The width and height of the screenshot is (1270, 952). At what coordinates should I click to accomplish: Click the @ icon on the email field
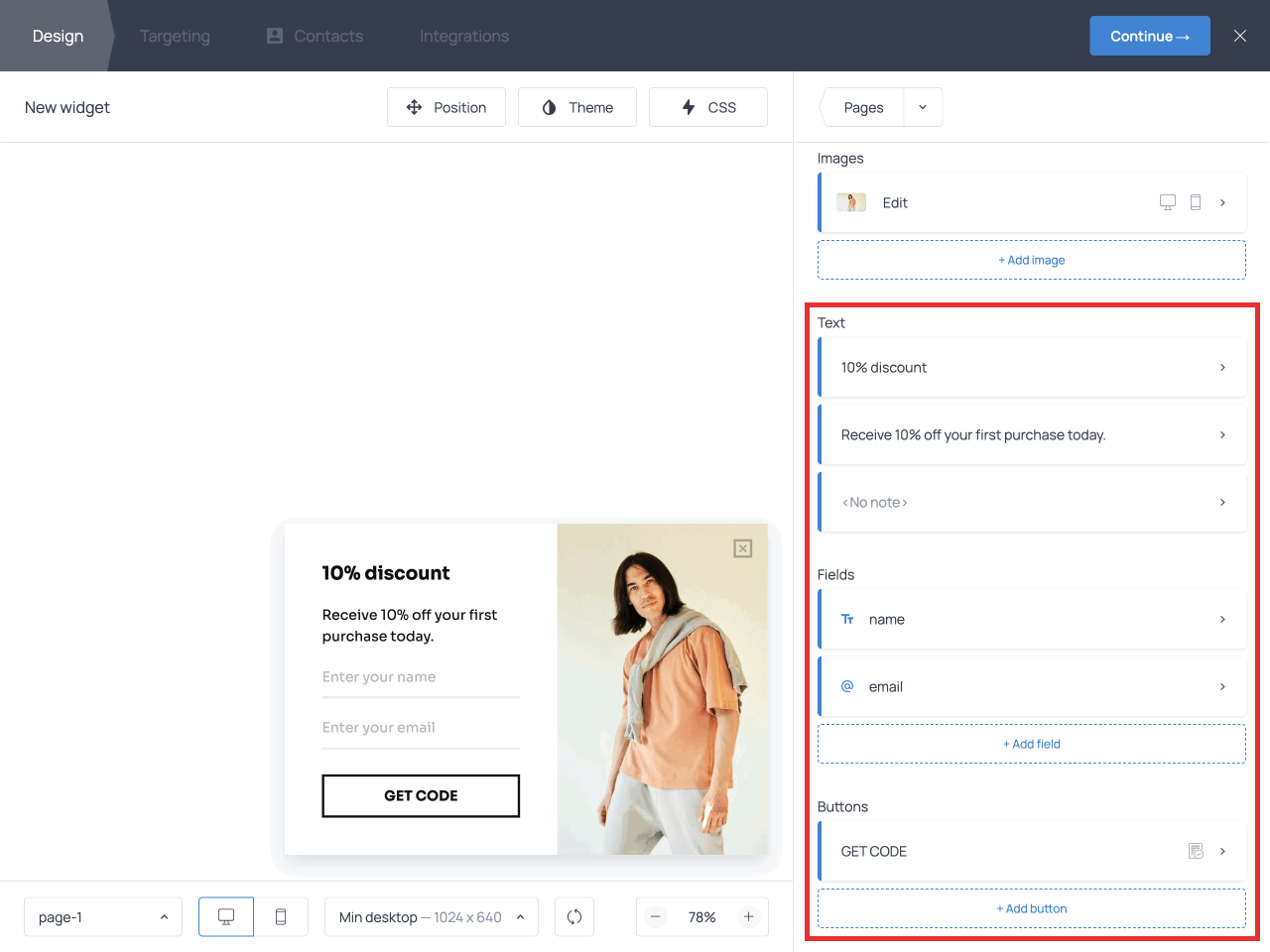[x=846, y=685]
